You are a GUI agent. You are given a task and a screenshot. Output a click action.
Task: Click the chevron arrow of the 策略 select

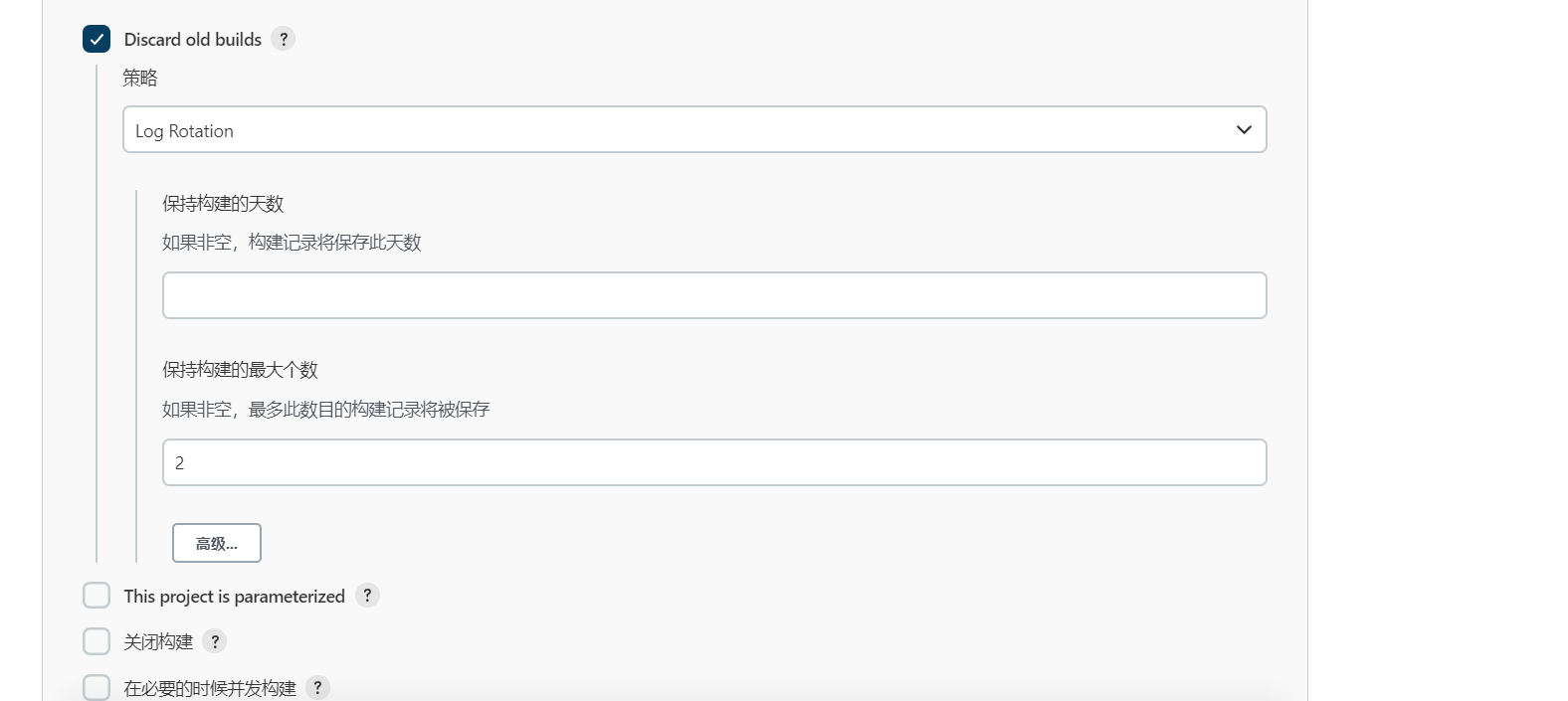(x=1244, y=130)
